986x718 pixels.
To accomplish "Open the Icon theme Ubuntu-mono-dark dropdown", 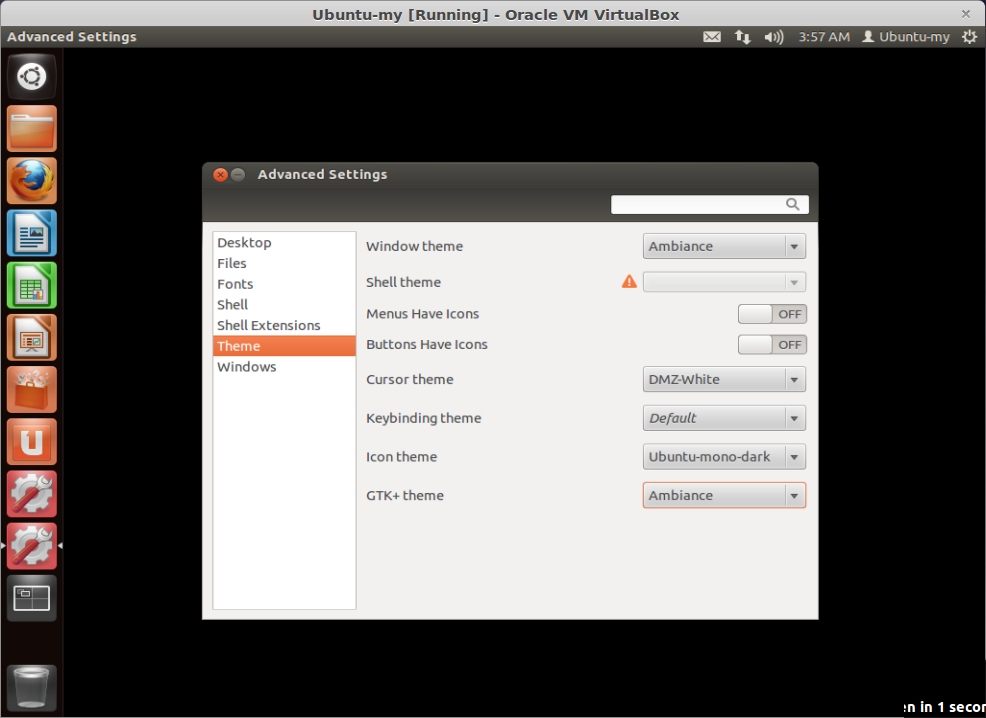I will point(724,457).
